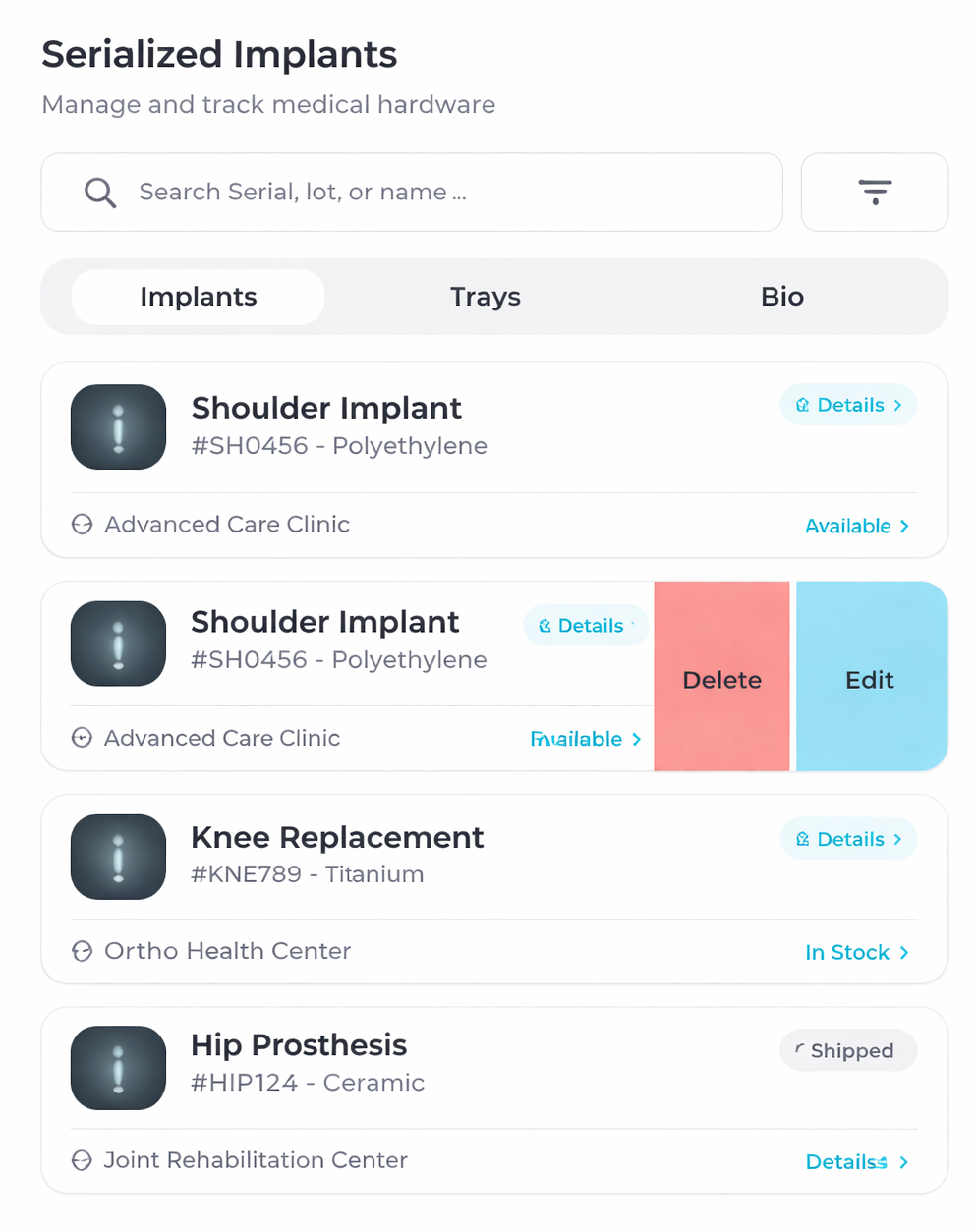Switch to the Trays tab
This screenshot has height=1232, width=976.
click(x=486, y=297)
